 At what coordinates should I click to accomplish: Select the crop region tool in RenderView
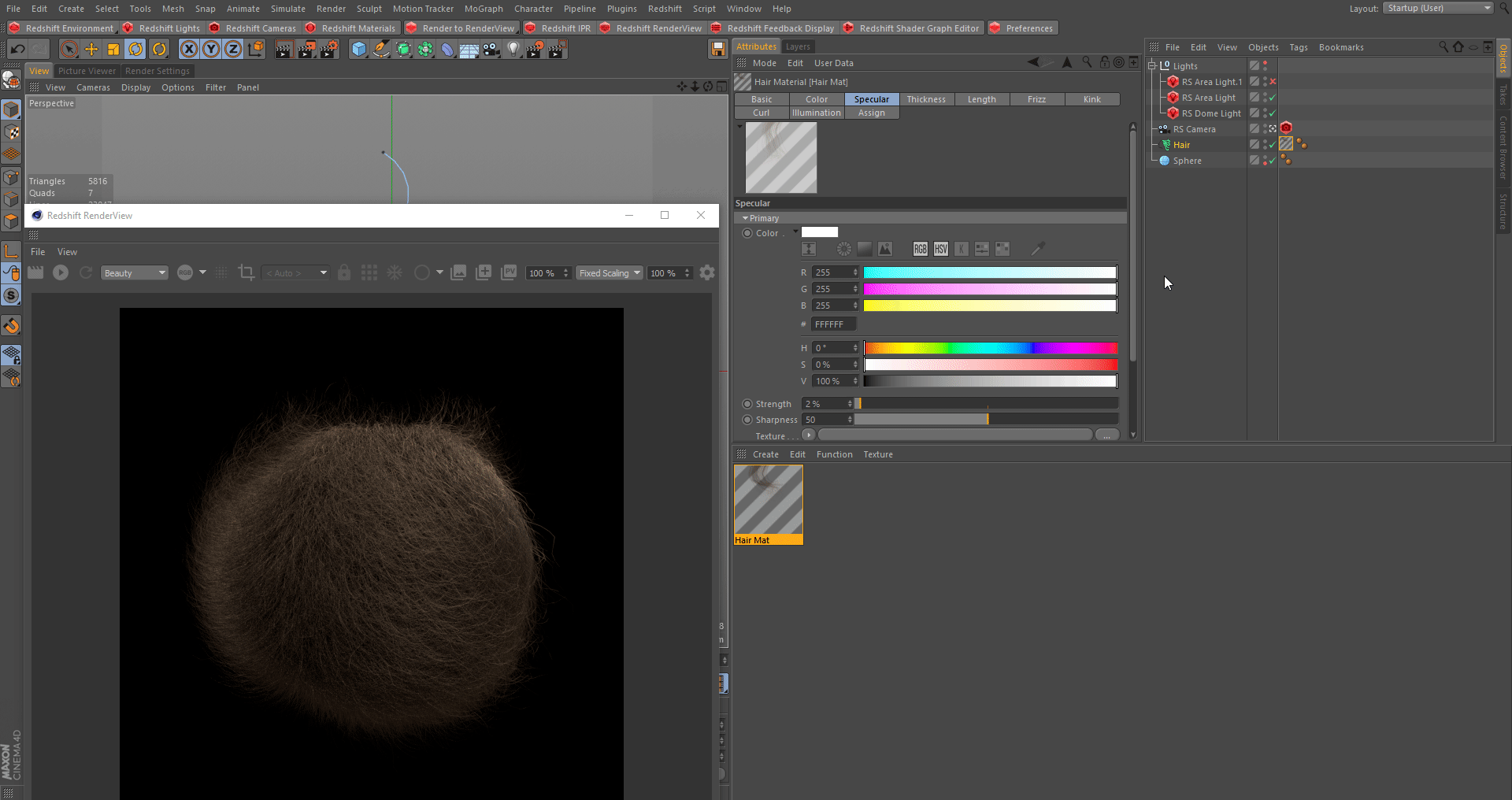(x=246, y=272)
